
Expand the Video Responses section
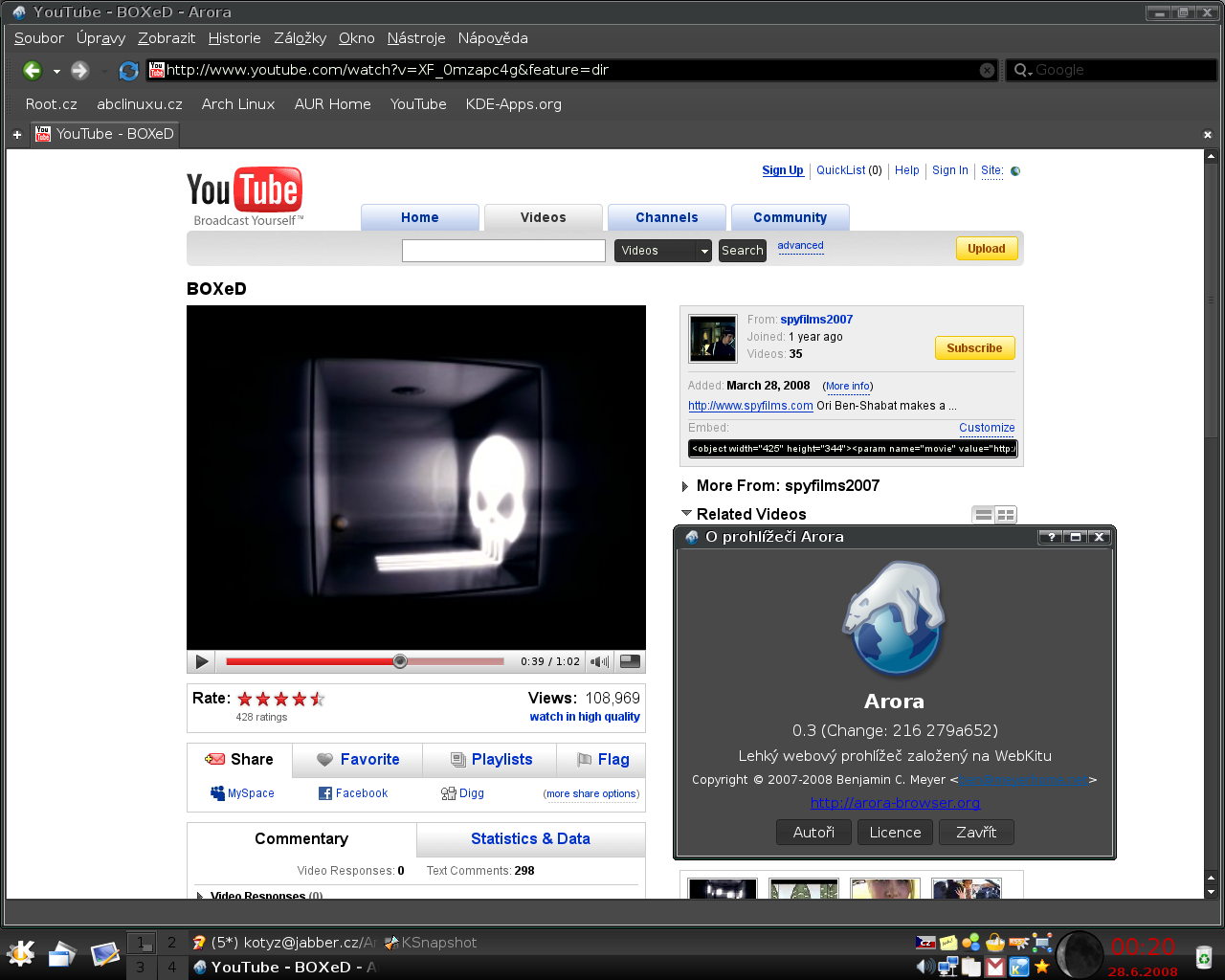(x=200, y=896)
